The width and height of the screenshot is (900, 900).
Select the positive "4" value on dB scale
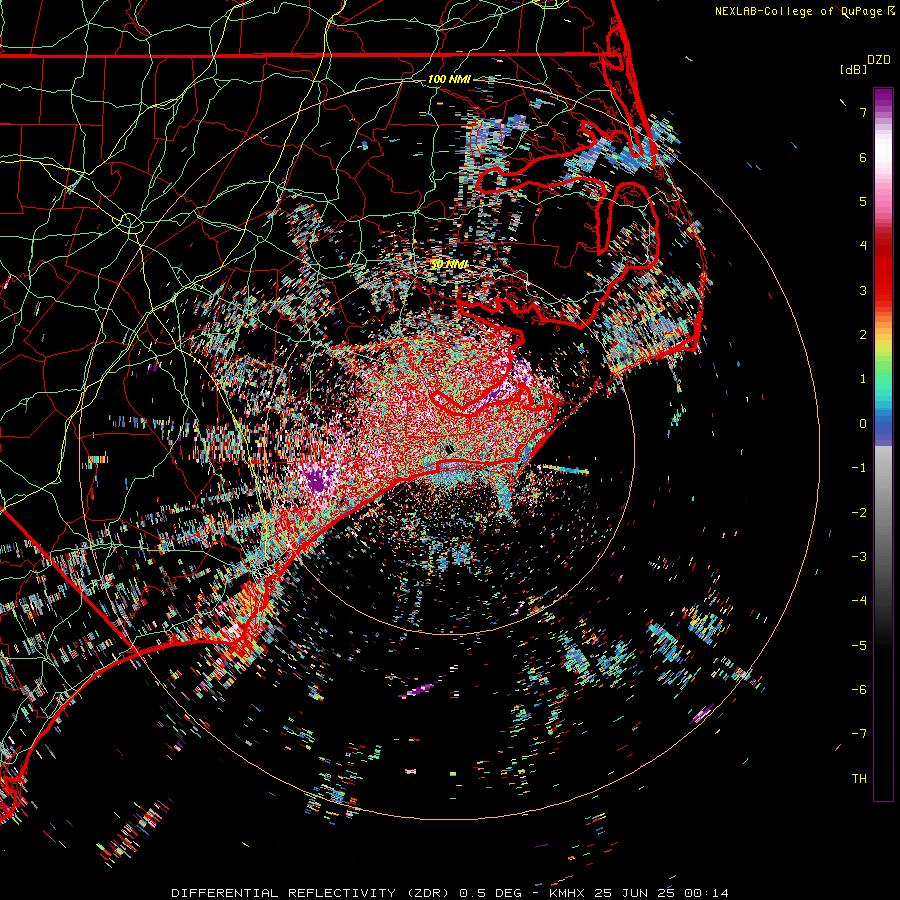pos(863,246)
